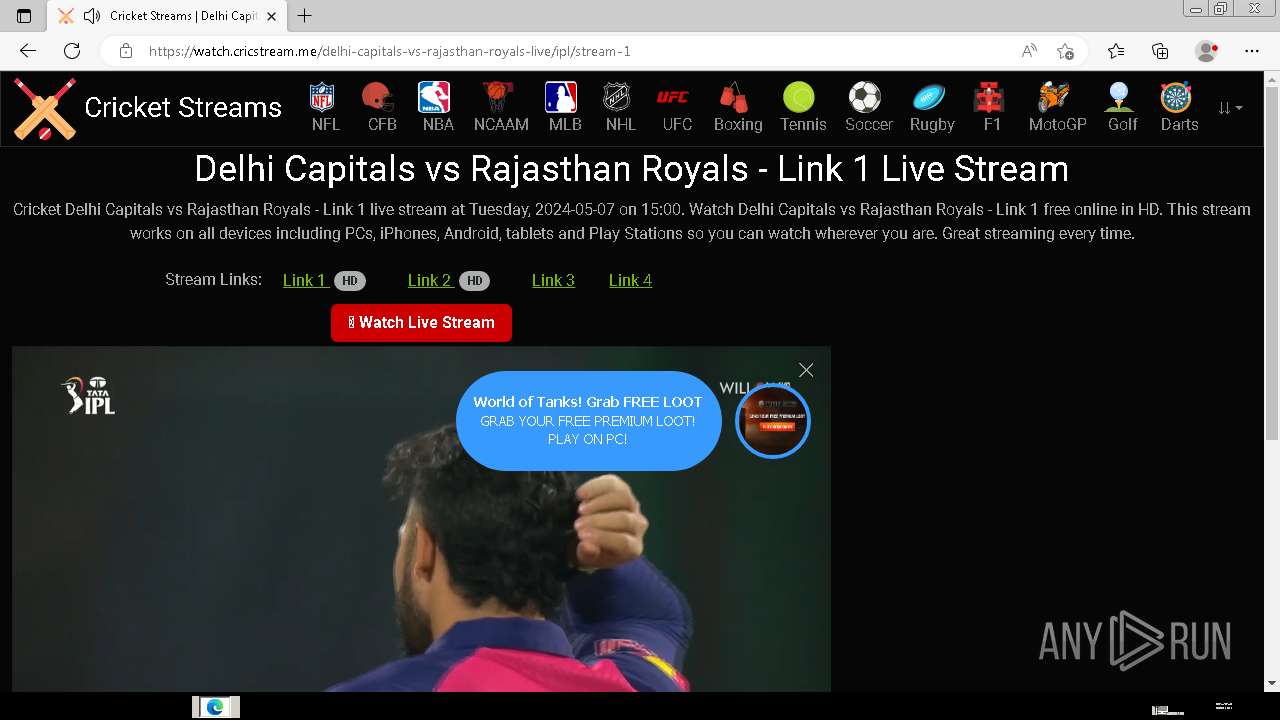Close the Cricket Streams tab
This screenshot has height=720, width=1280.
[x=271, y=16]
